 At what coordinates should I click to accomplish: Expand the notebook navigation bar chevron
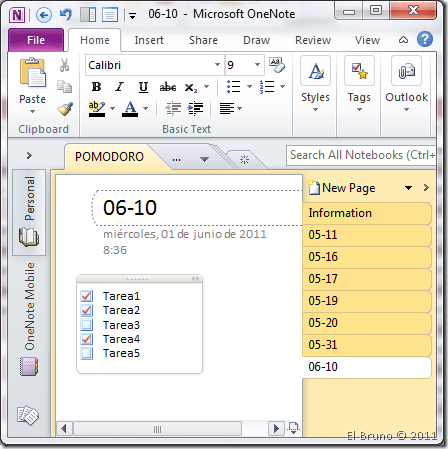coord(29,155)
